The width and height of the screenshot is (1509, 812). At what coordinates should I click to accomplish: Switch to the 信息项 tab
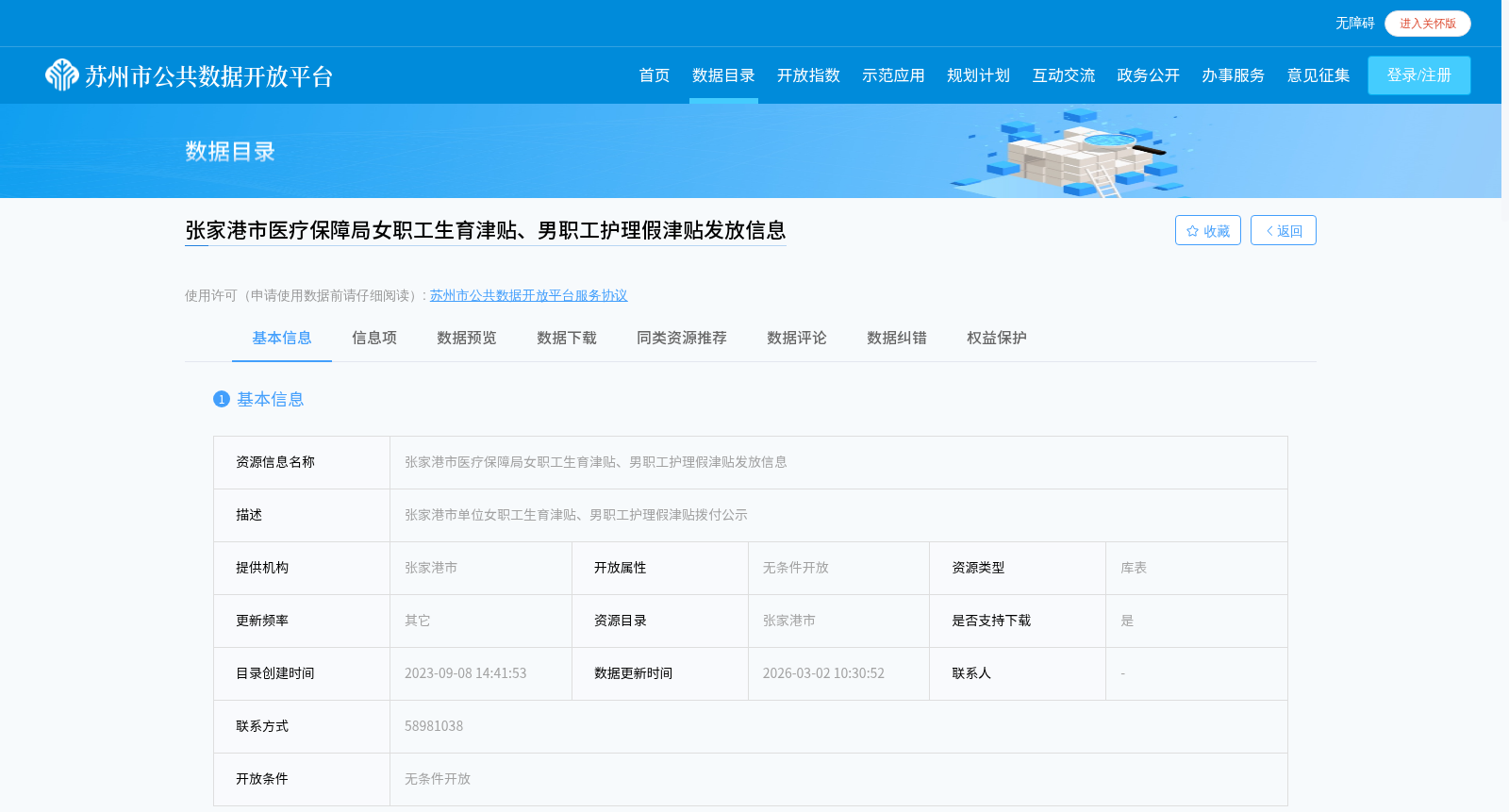(x=374, y=338)
